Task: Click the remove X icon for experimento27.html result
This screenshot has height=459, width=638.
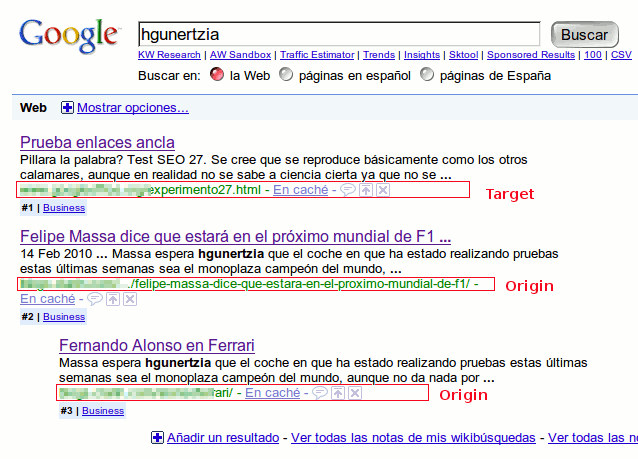Action: pos(383,190)
